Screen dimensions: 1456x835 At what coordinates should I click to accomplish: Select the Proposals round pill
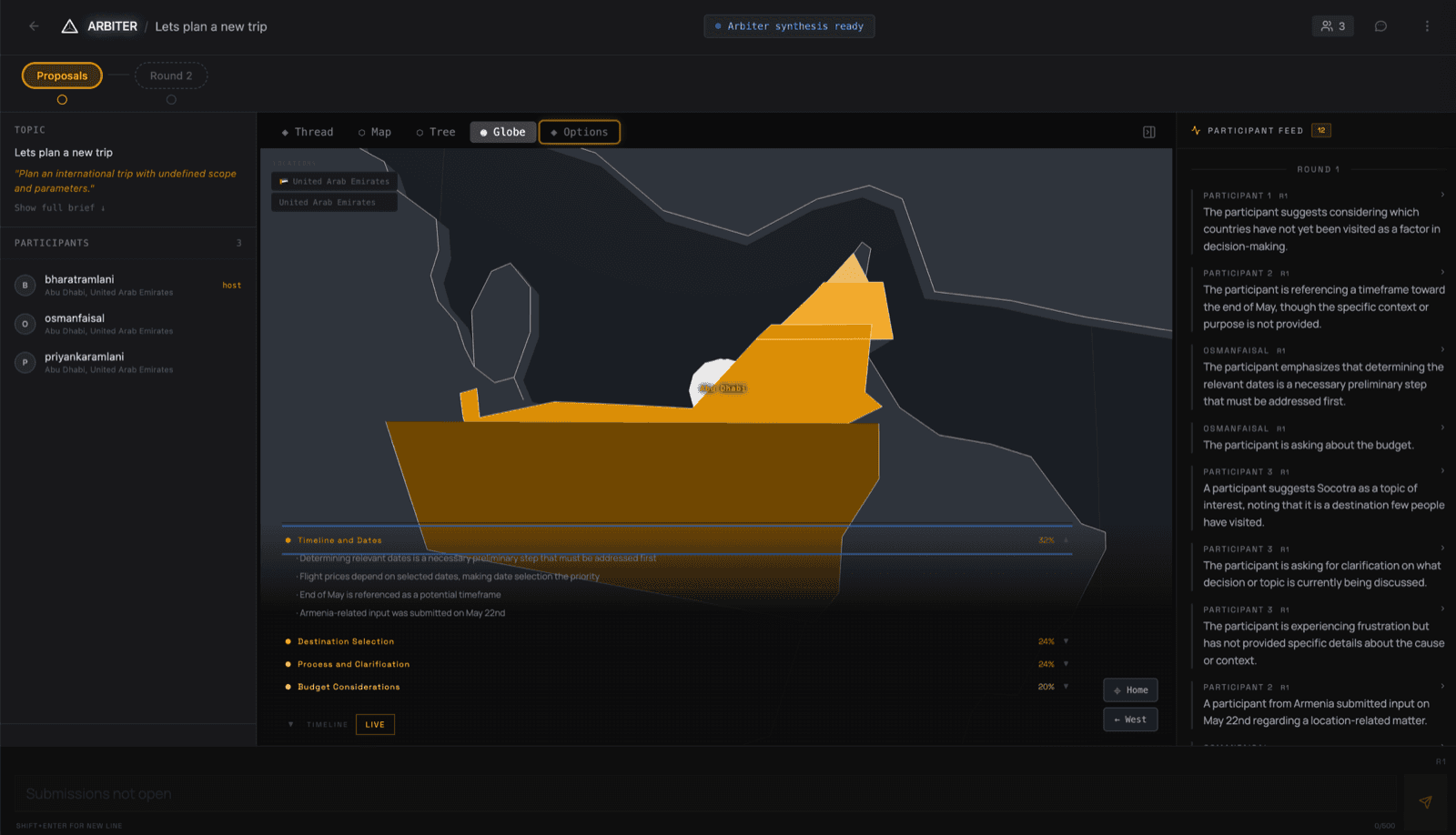pos(62,75)
